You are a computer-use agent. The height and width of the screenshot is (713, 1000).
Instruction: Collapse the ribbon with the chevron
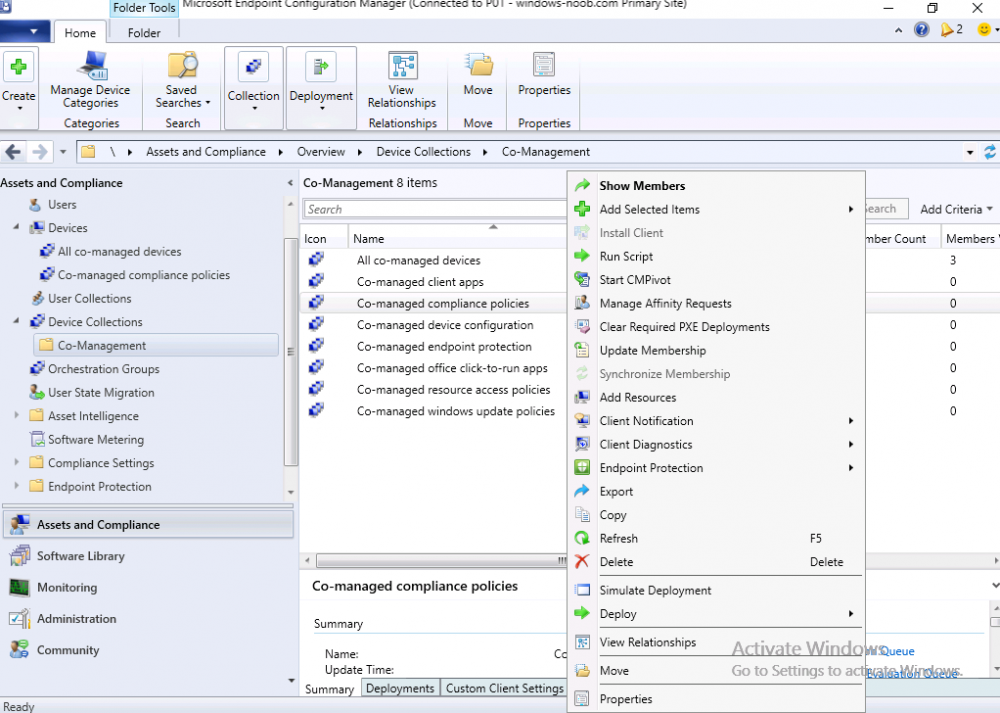(899, 30)
